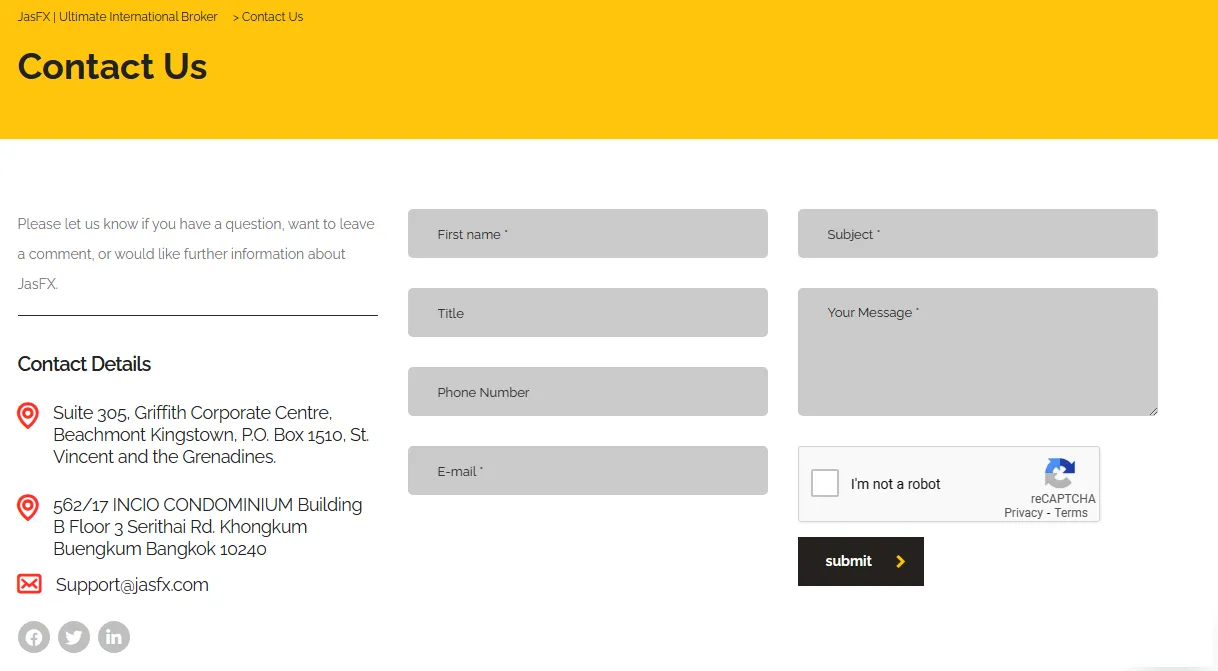Click the envelope icon beside Support email

(x=30, y=584)
